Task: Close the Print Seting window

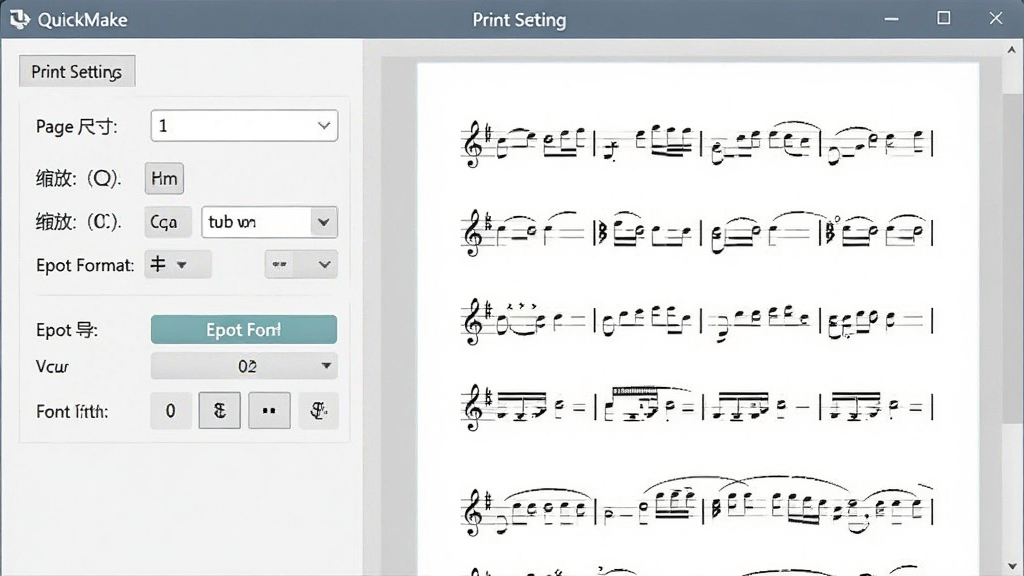Action: [995, 18]
